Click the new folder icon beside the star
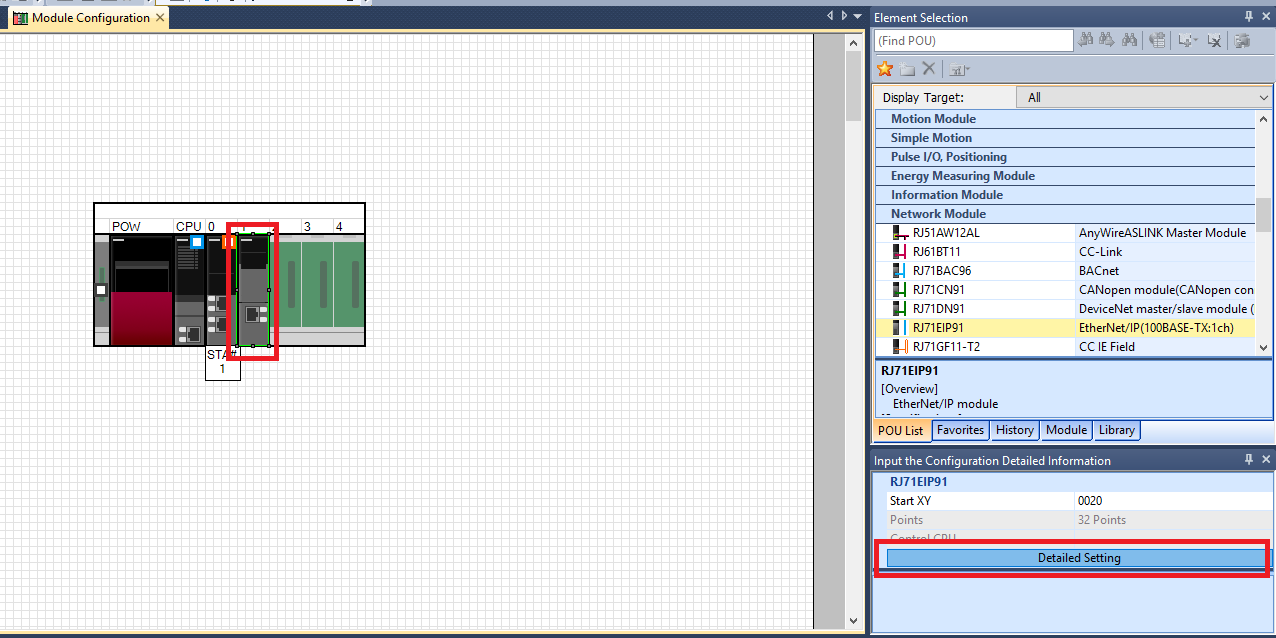This screenshot has width=1276, height=638. [906, 69]
